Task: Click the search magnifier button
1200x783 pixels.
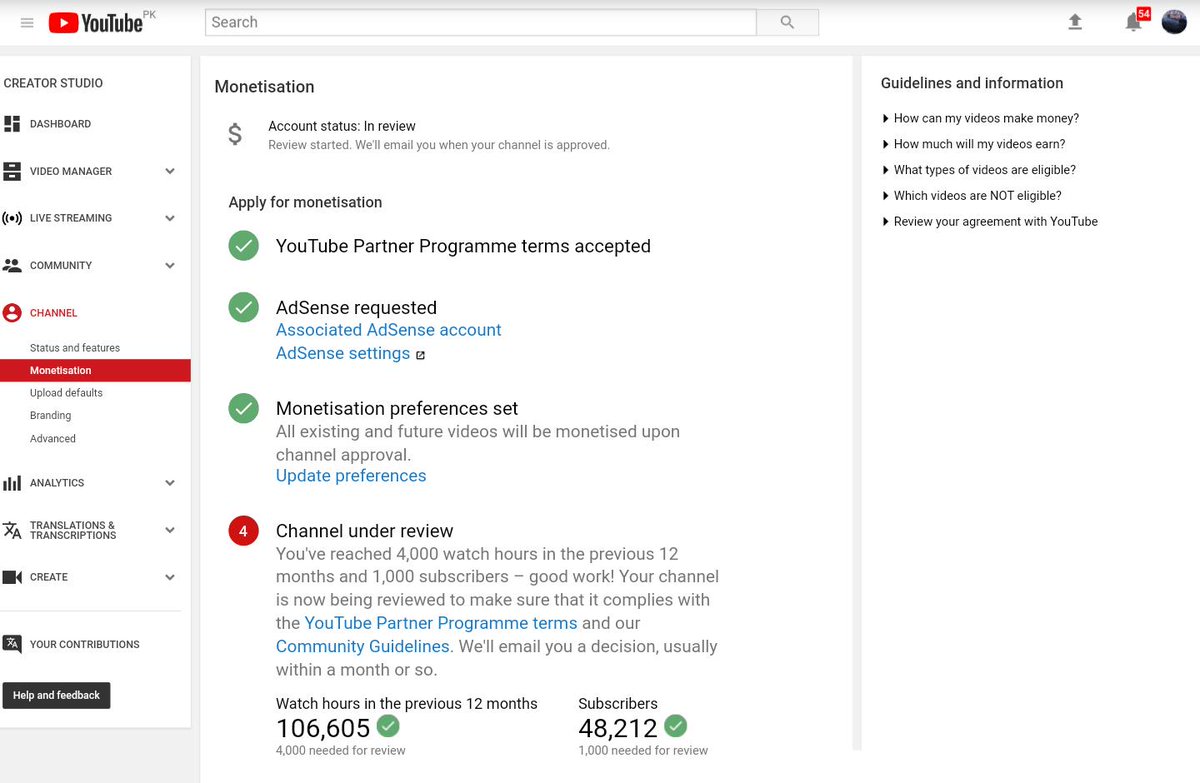Action: click(787, 22)
